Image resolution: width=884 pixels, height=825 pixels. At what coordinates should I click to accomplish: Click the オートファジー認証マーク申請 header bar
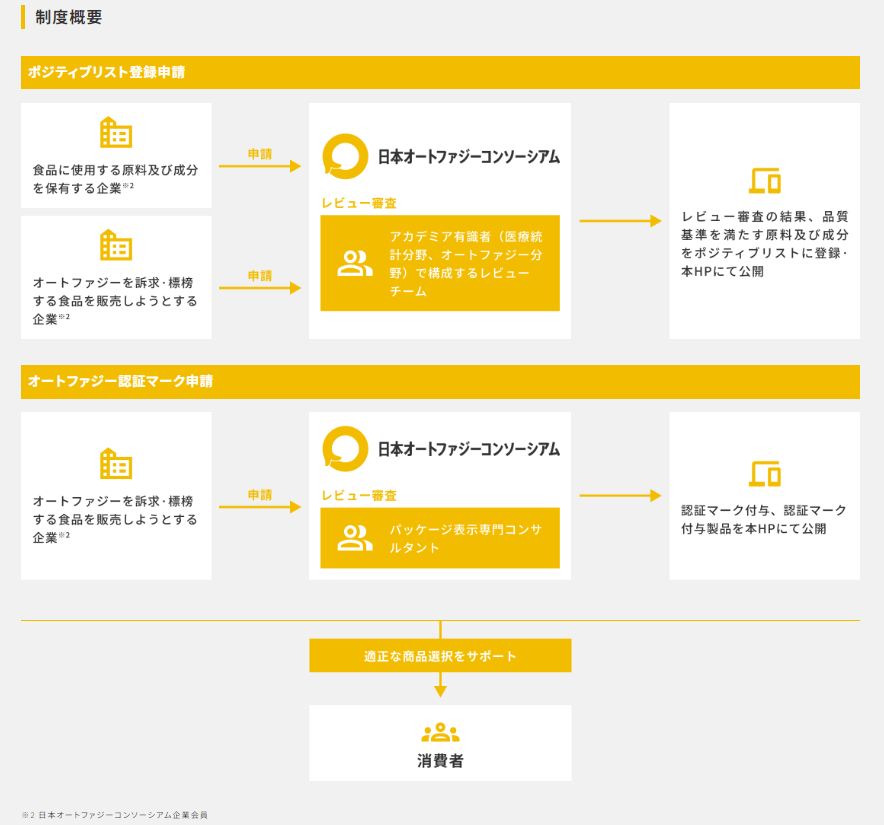click(x=440, y=382)
